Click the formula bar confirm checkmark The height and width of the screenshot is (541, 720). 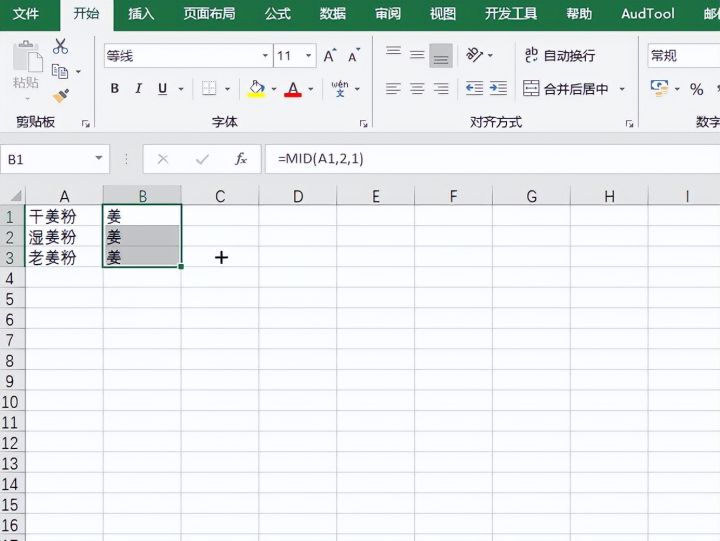(x=202, y=159)
